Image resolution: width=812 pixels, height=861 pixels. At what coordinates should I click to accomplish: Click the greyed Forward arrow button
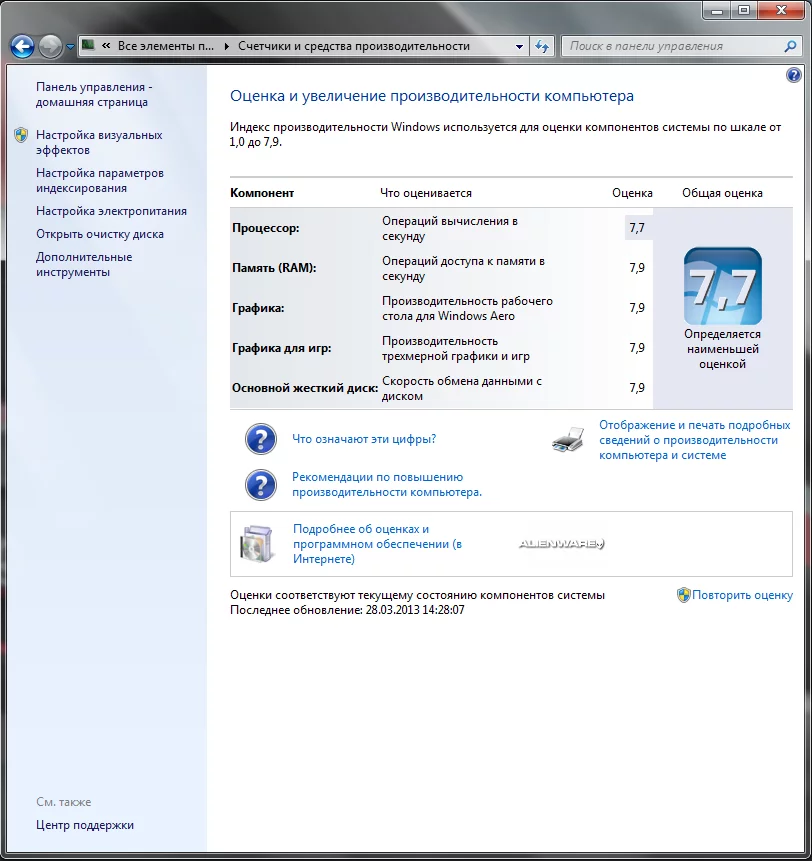(x=51, y=47)
